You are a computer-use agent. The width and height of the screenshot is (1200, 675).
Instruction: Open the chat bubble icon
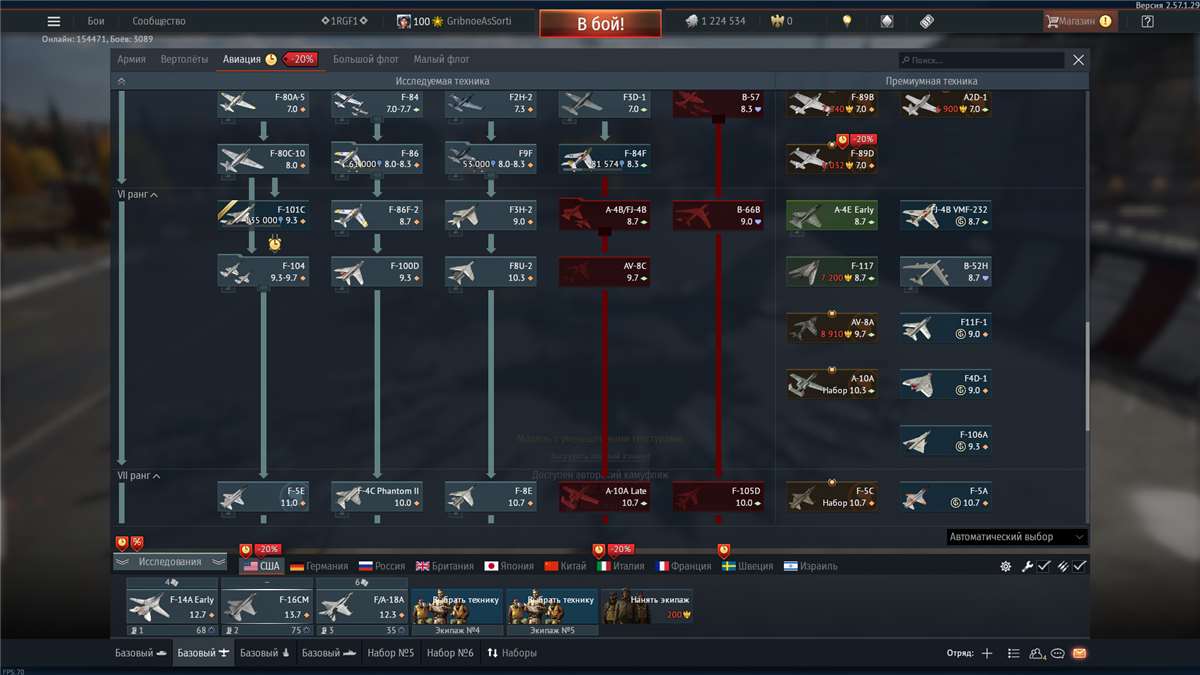tap(1058, 653)
